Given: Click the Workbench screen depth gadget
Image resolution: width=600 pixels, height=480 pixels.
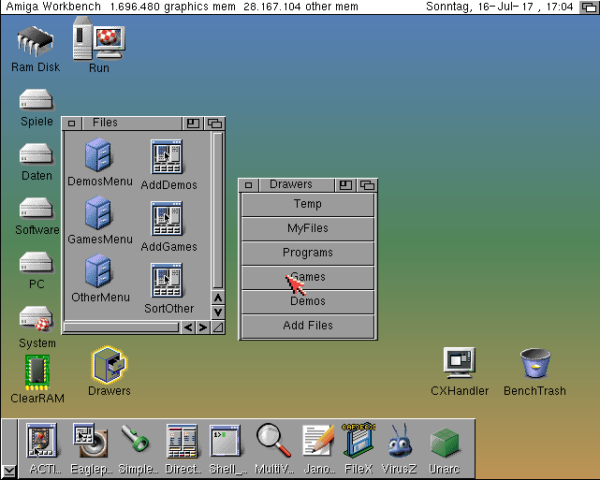Looking at the screenshot, I should coord(589,7).
